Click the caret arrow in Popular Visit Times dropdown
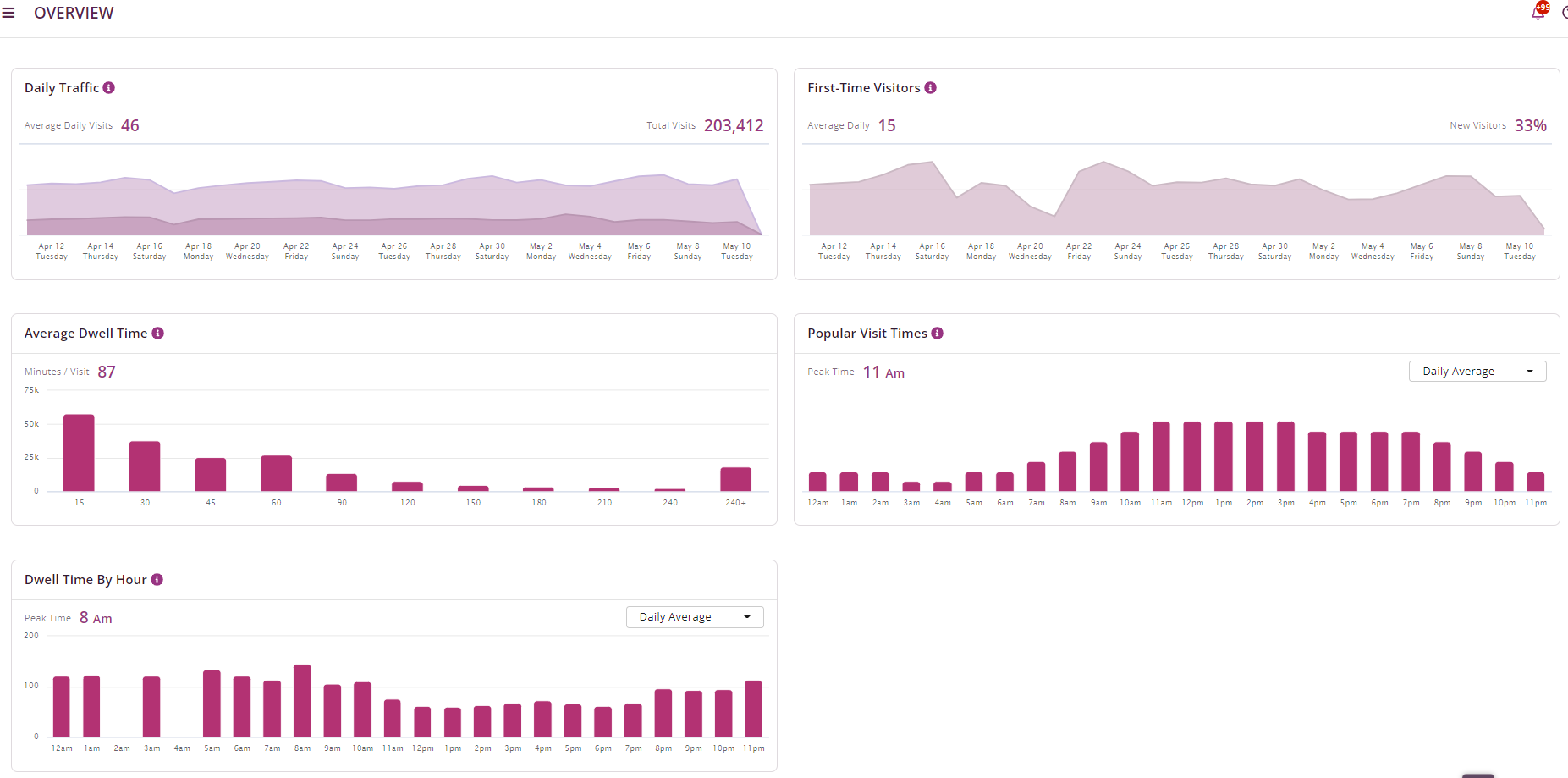 click(1530, 372)
